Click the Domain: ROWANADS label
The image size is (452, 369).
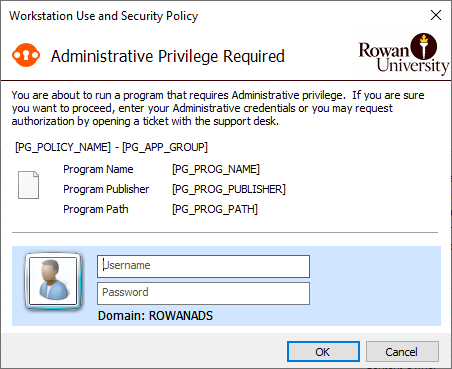click(155, 316)
